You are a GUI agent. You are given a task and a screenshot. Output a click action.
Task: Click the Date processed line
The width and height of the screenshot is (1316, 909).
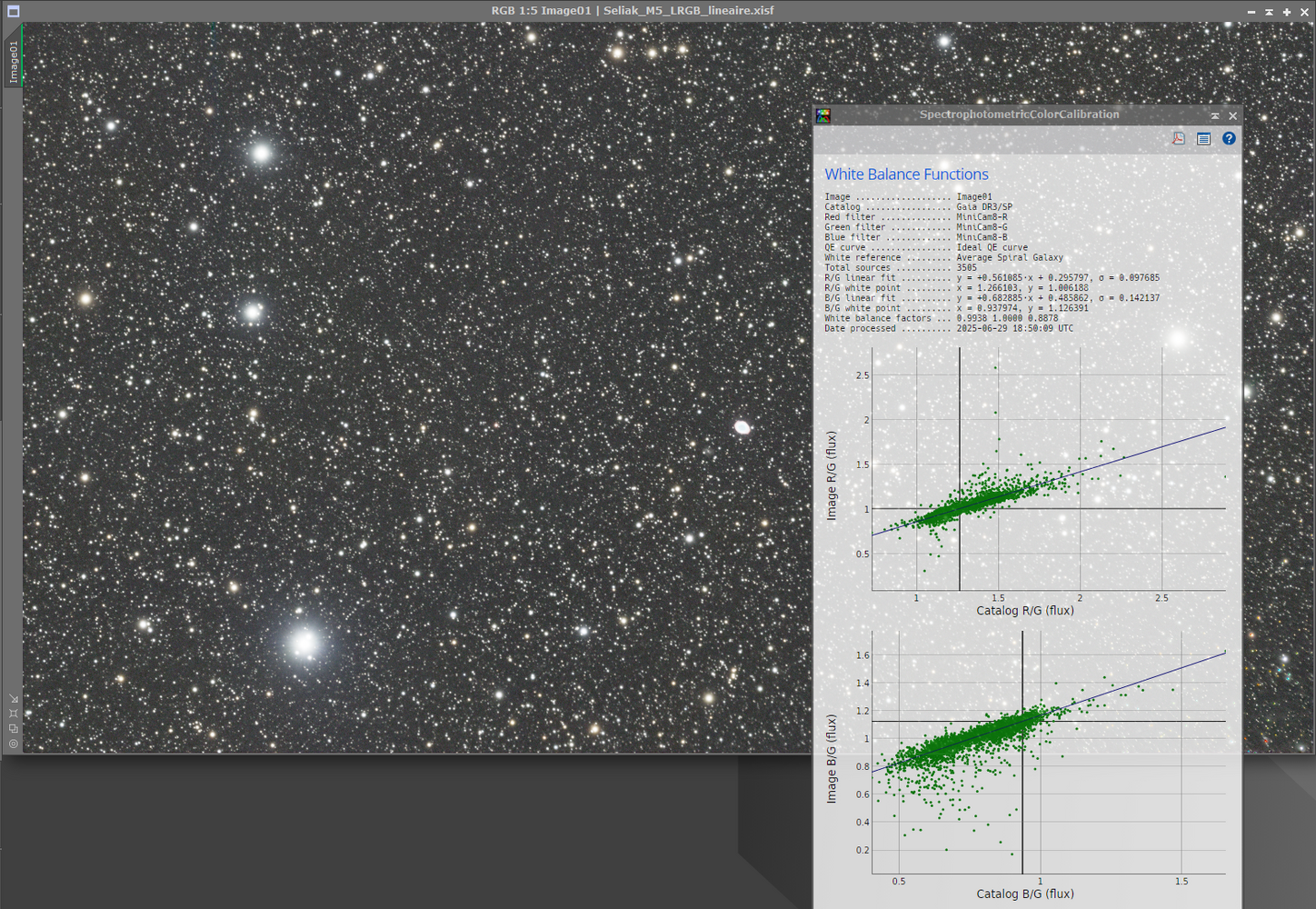click(x=948, y=328)
